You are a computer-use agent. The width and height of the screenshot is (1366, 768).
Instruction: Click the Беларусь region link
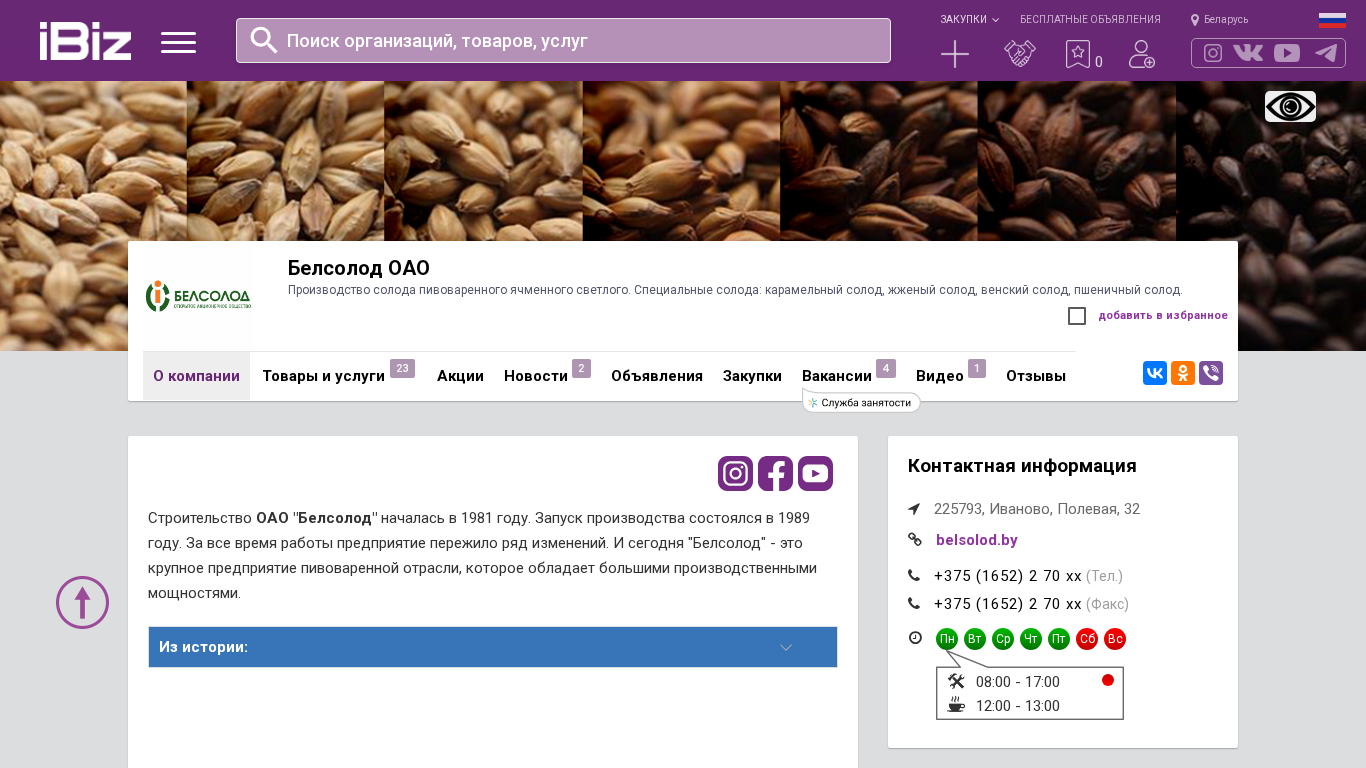tap(1226, 19)
